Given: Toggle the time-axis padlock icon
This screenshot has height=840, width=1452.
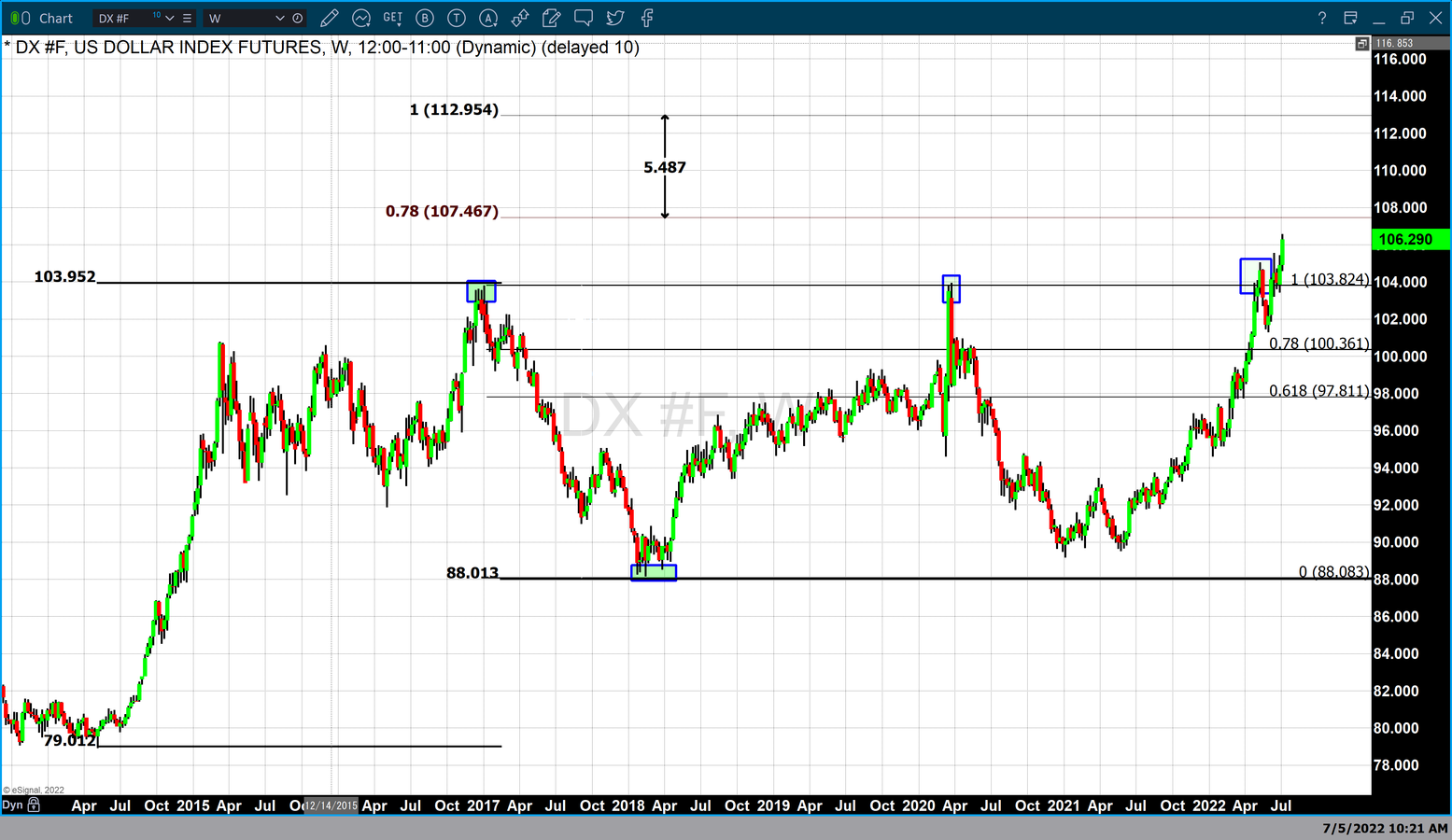Looking at the screenshot, I should point(35,805).
